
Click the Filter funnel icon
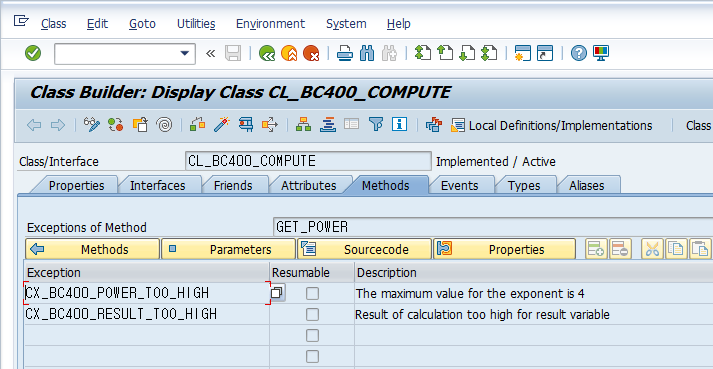coord(376,125)
